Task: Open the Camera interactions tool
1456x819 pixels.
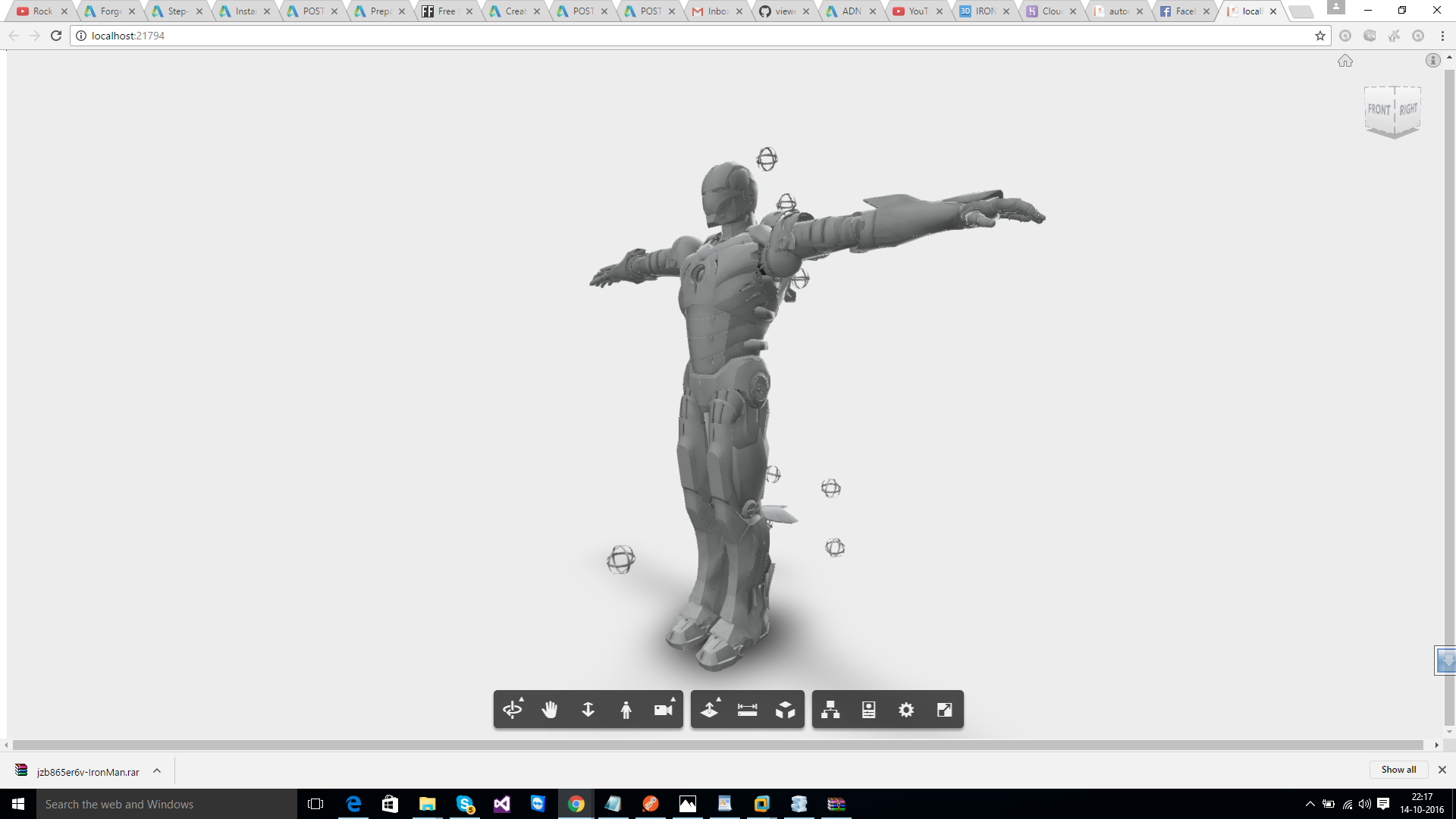Action: pyautogui.click(x=664, y=710)
